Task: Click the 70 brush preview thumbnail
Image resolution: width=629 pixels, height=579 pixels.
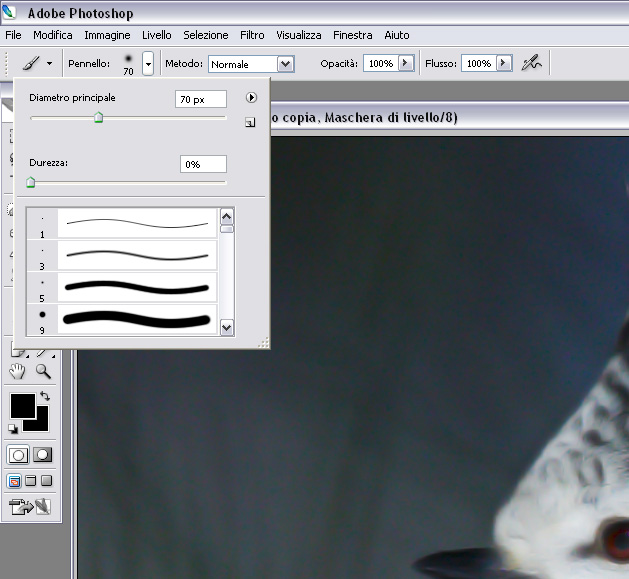Action: tap(128, 63)
